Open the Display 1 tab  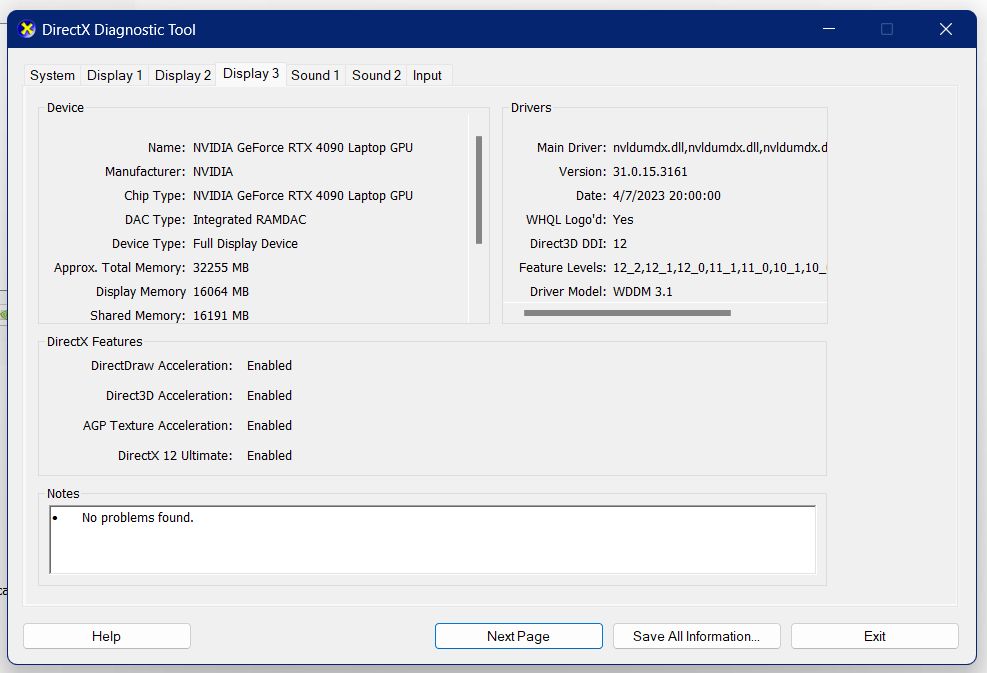115,75
